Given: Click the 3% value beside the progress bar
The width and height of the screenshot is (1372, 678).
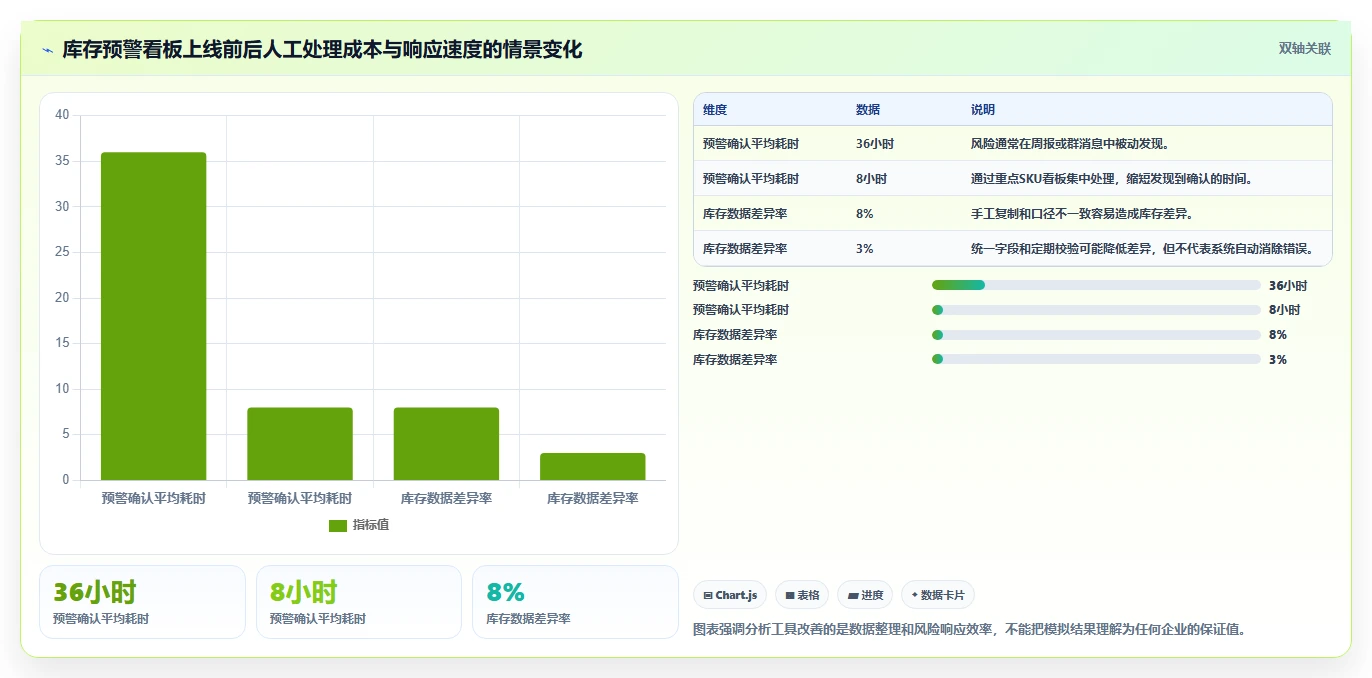Looking at the screenshot, I should (1277, 359).
